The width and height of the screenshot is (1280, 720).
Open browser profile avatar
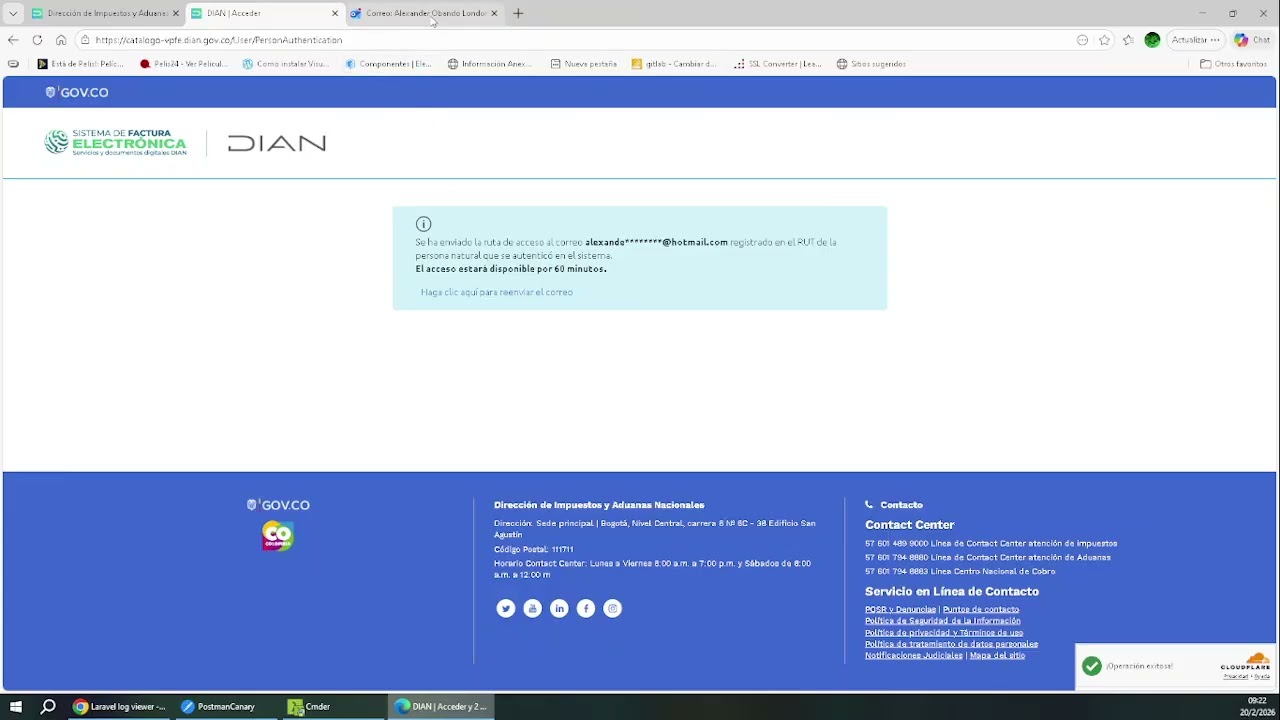[x=1153, y=40]
